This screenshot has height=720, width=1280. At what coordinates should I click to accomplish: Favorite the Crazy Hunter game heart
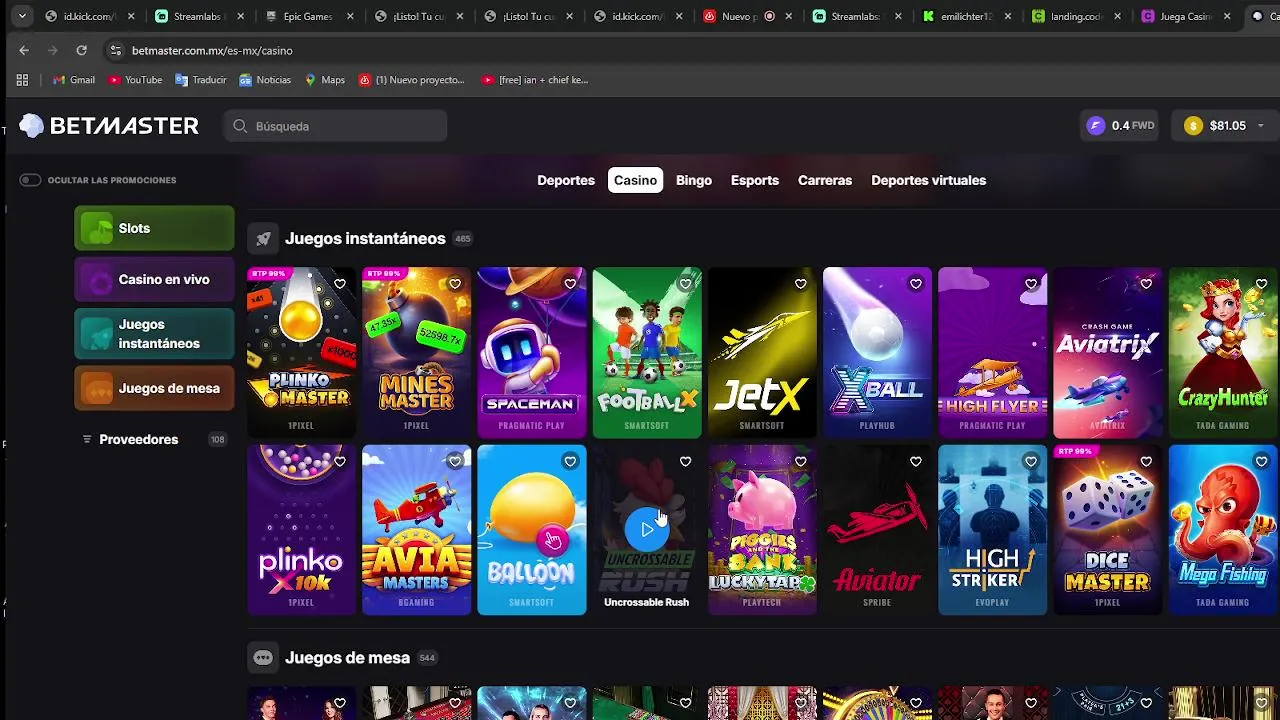point(1261,284)
